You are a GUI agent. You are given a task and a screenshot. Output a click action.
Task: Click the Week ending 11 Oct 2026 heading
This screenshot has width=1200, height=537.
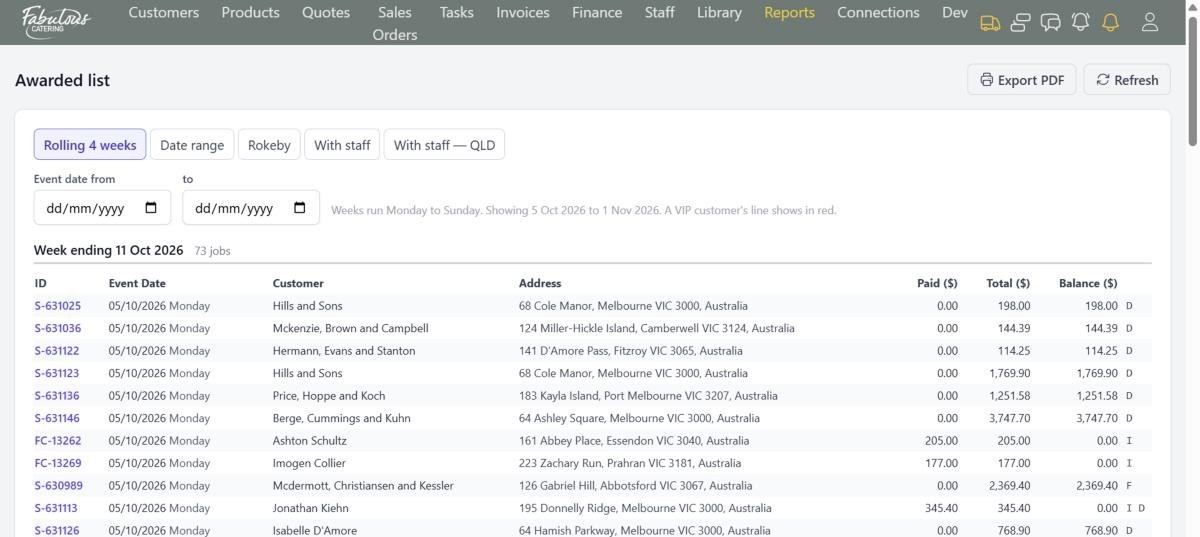(x=109, y=250)
